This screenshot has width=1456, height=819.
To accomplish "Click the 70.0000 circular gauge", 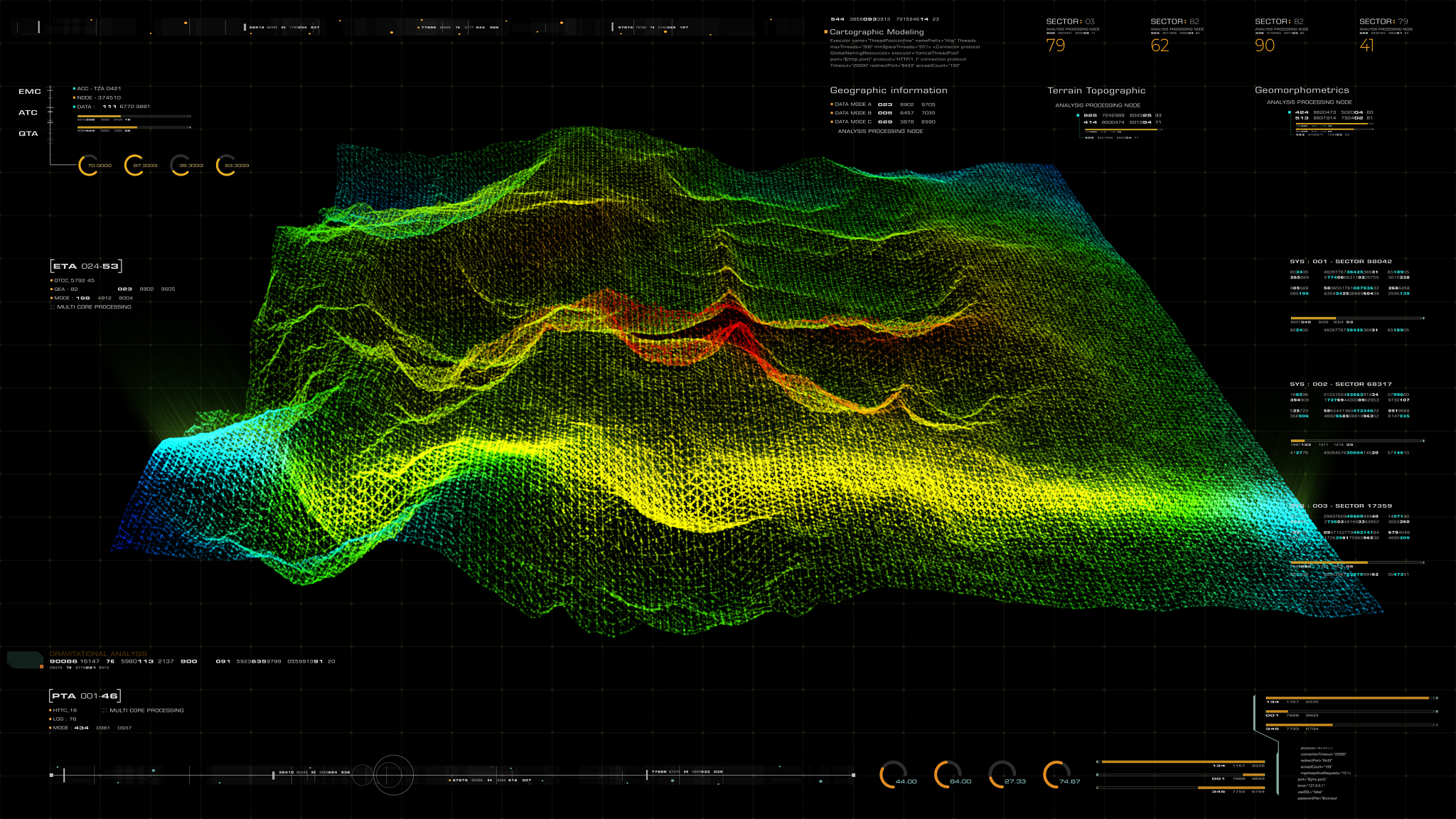I will click(x=90, y=166).
